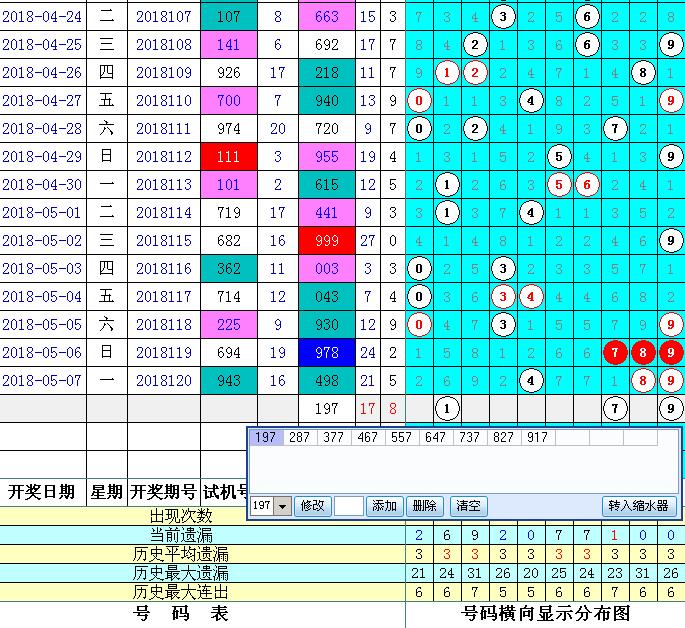The width and height of the screenshot is (685, 628).
Task: Click solid red 7 ball in row 2018119
Action: pos(615,352)
